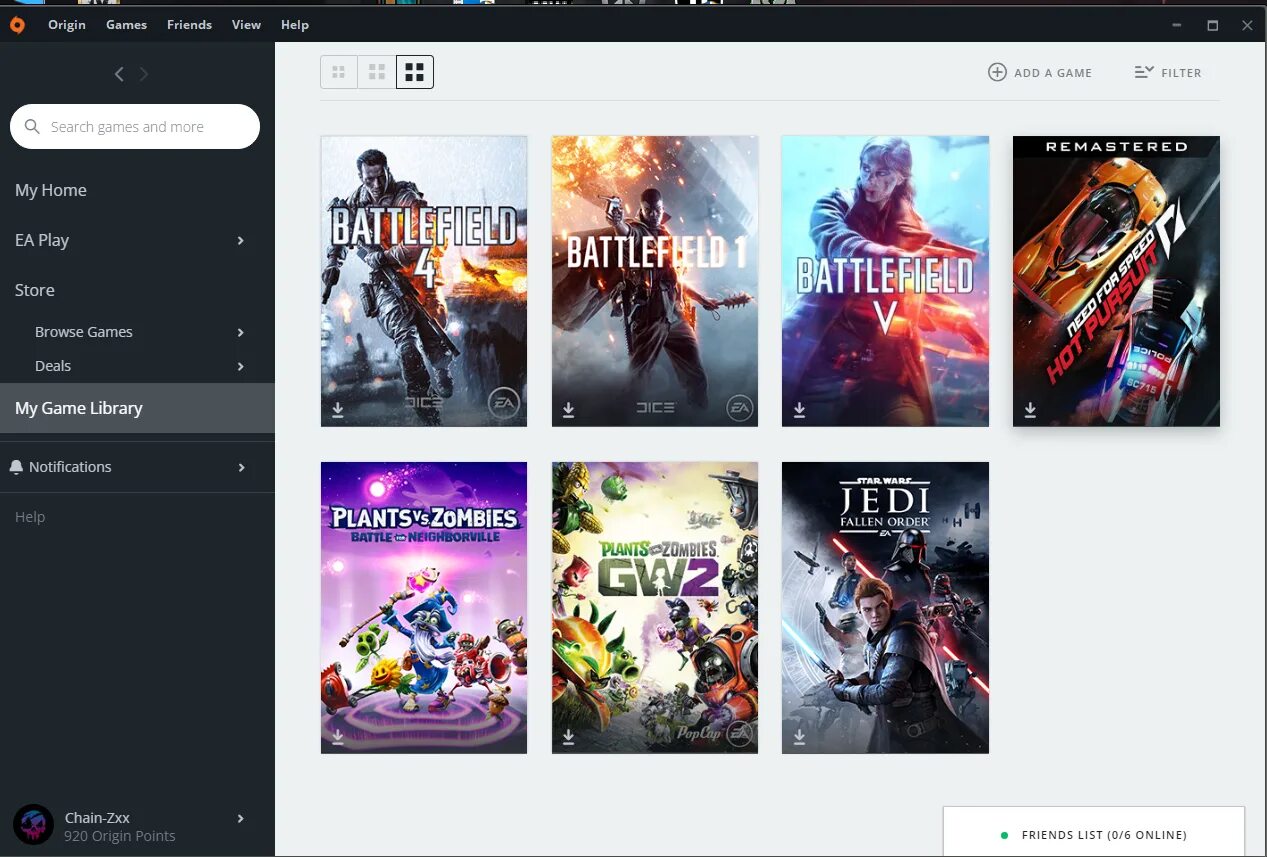Expand the EA Play submenu arrow
Image resolution: width=1267 pixels, height=857 pixels.
pyautogui.click(x=241, y=240)
